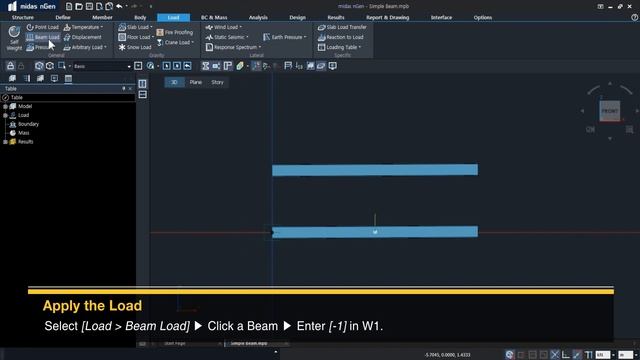Click the wireframe cube icon
The image size is (640, 360).
coord(50,66)
